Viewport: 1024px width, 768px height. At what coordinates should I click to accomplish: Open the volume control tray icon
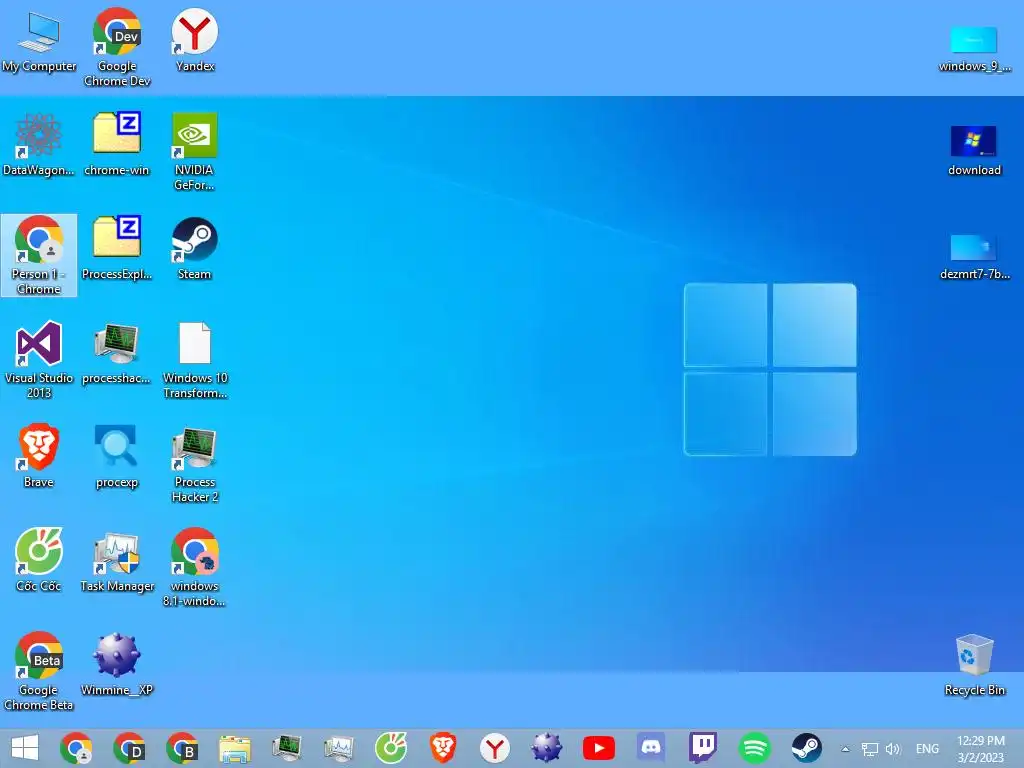tap(893, 749)
